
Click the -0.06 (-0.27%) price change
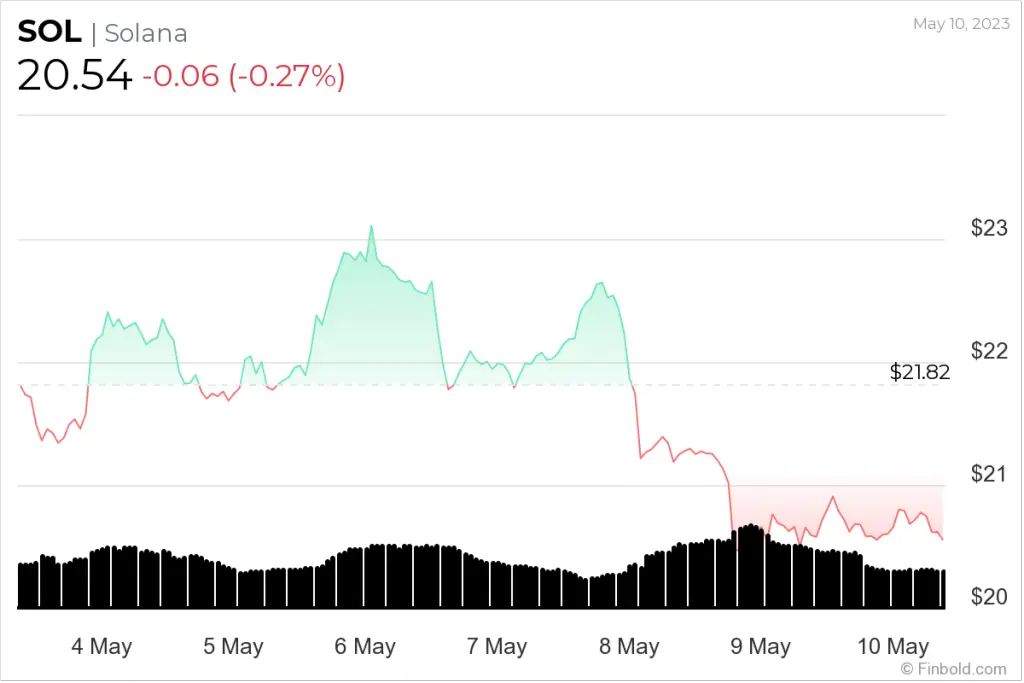(243, 76)
